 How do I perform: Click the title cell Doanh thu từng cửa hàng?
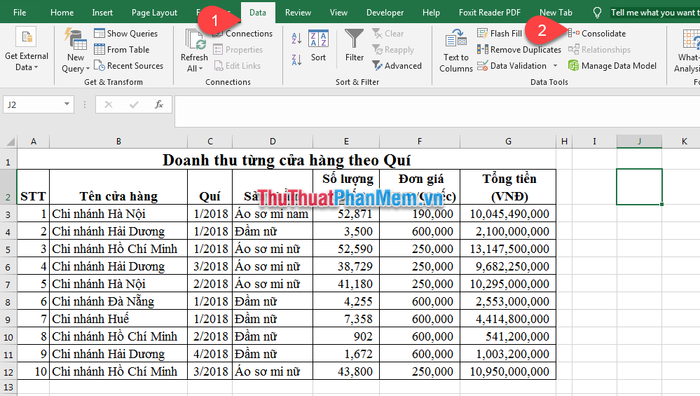286,160
